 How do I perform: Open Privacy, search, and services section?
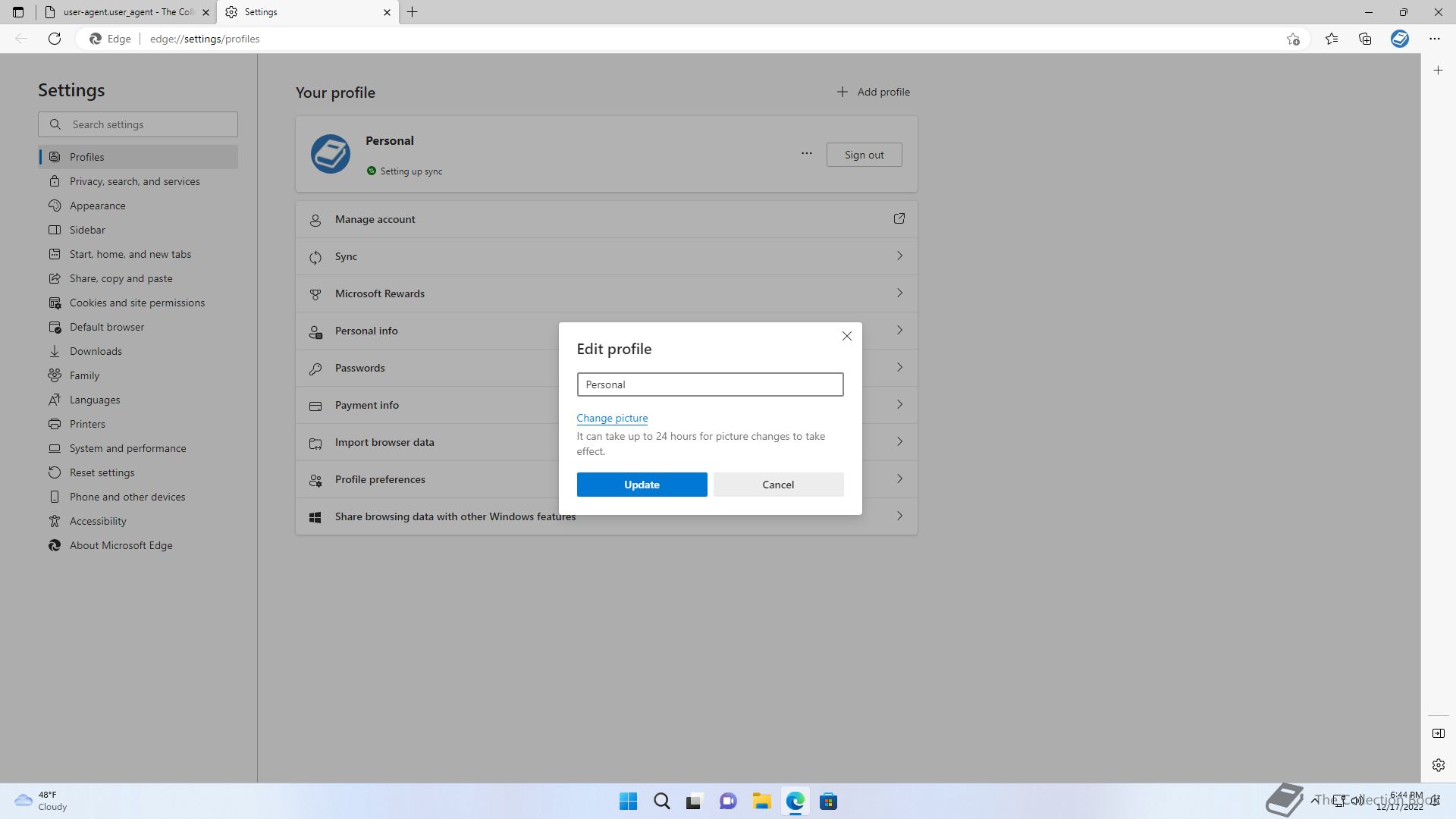[x=134, y=181]
